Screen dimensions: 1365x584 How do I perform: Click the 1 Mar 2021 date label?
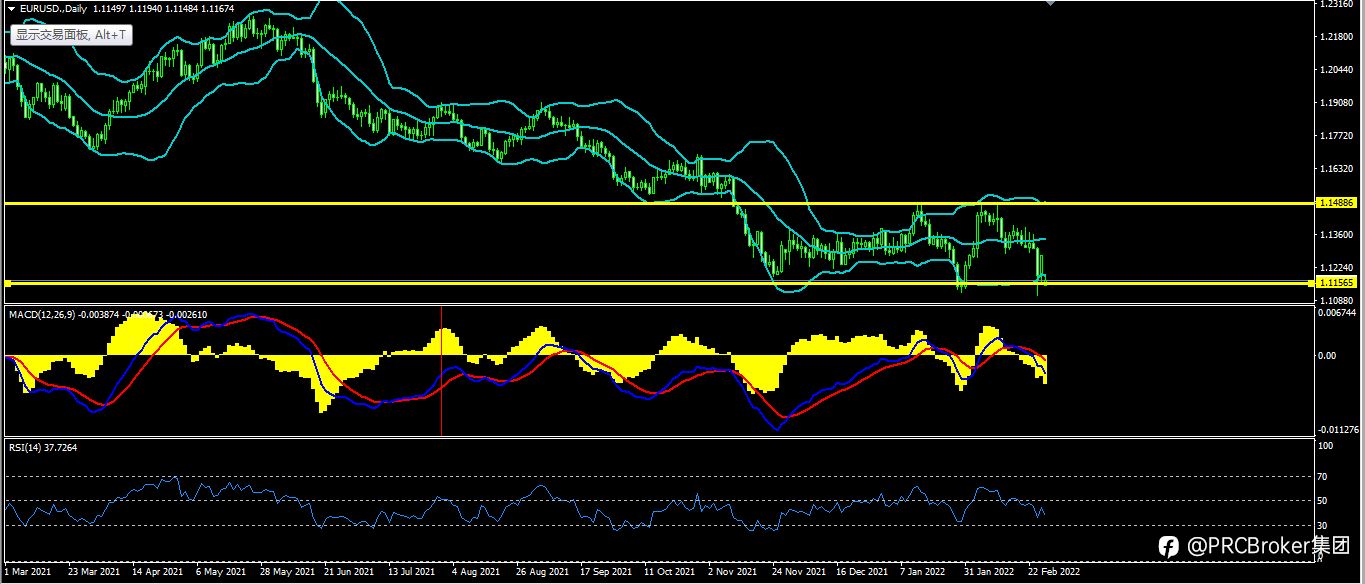pos(27,572)
